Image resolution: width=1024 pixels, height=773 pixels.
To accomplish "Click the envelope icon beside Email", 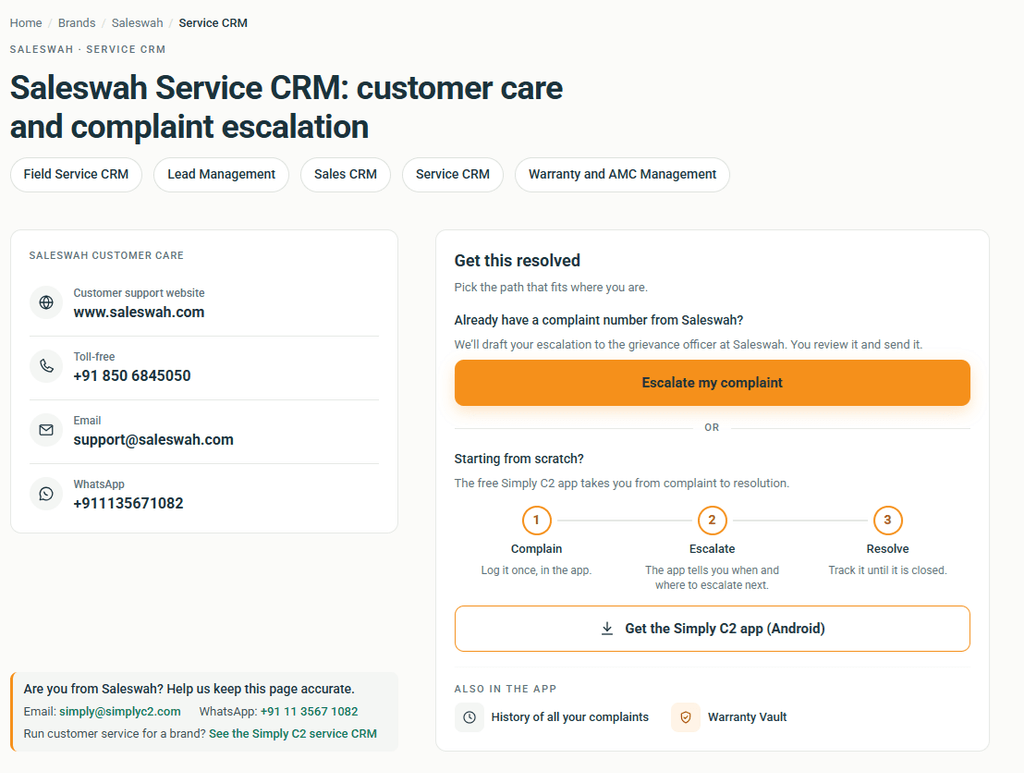I will (46, 430).
